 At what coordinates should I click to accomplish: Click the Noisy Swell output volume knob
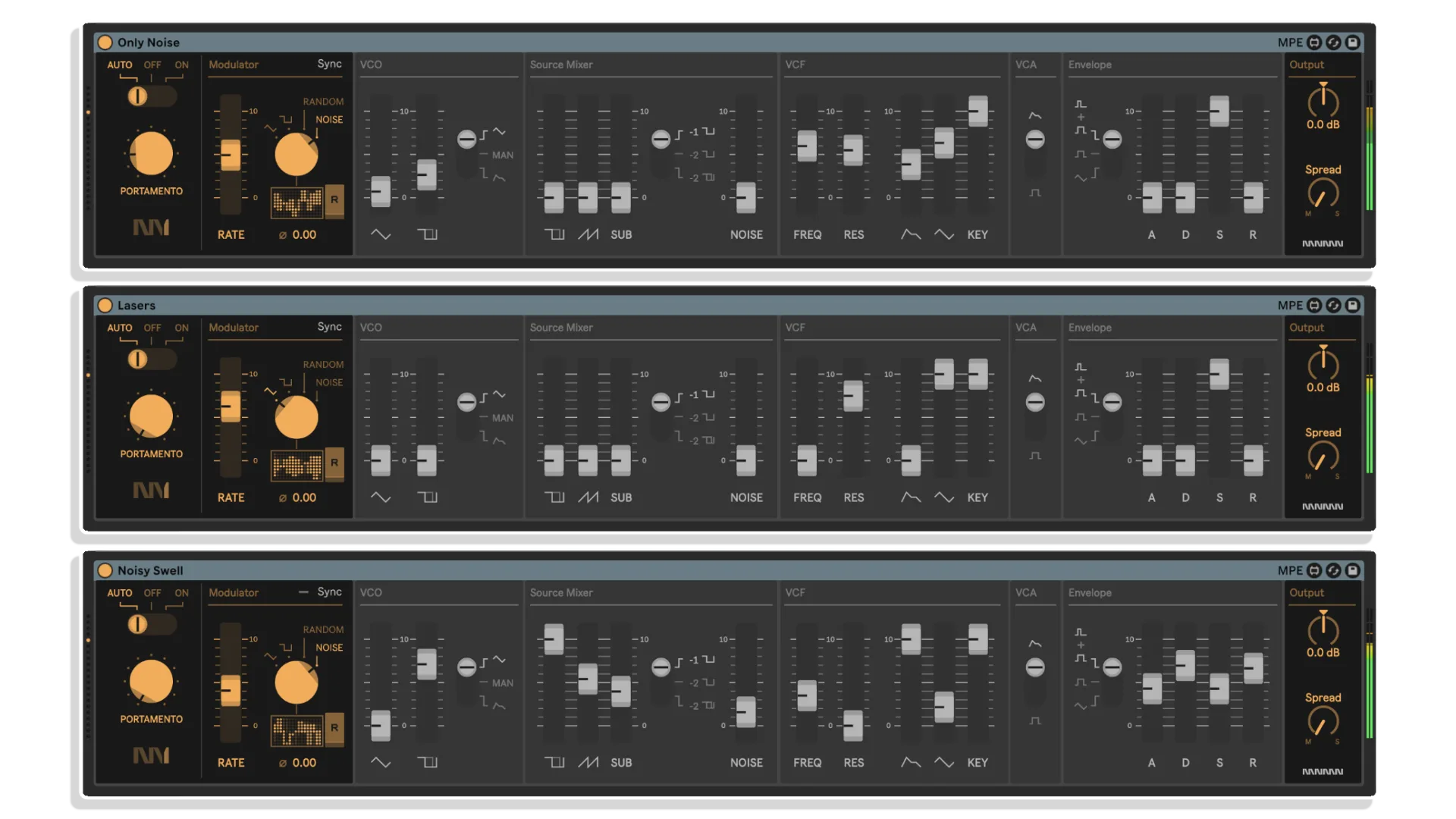pyautogui.click(x=1323, y=629)
